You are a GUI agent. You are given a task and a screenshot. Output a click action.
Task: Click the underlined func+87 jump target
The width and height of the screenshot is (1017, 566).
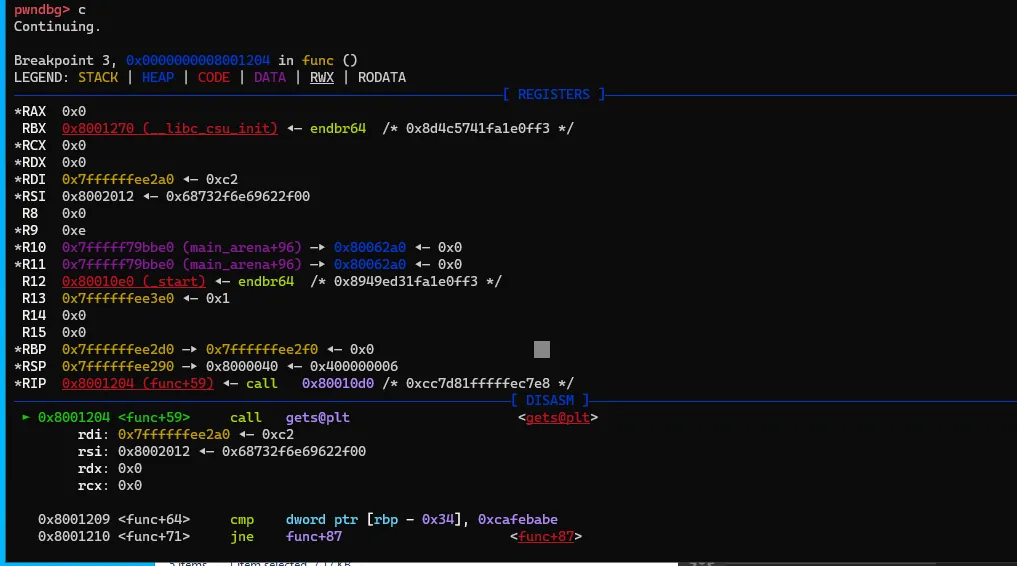point(546,537)
